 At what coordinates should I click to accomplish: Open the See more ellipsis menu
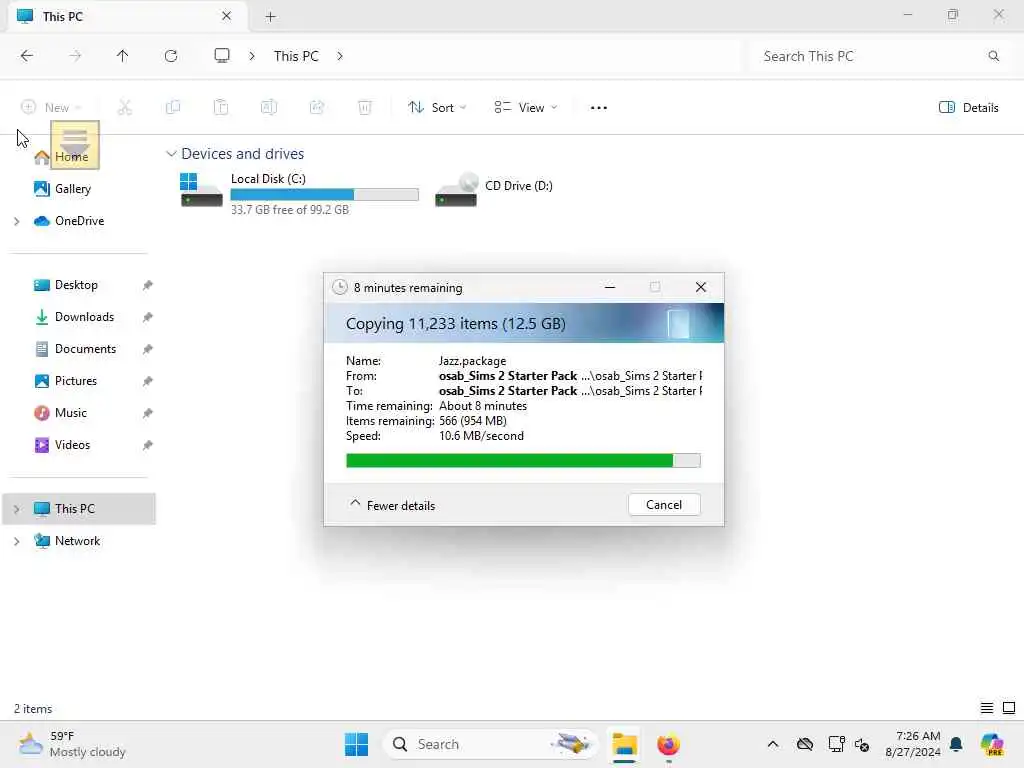(x=598, y=108)
